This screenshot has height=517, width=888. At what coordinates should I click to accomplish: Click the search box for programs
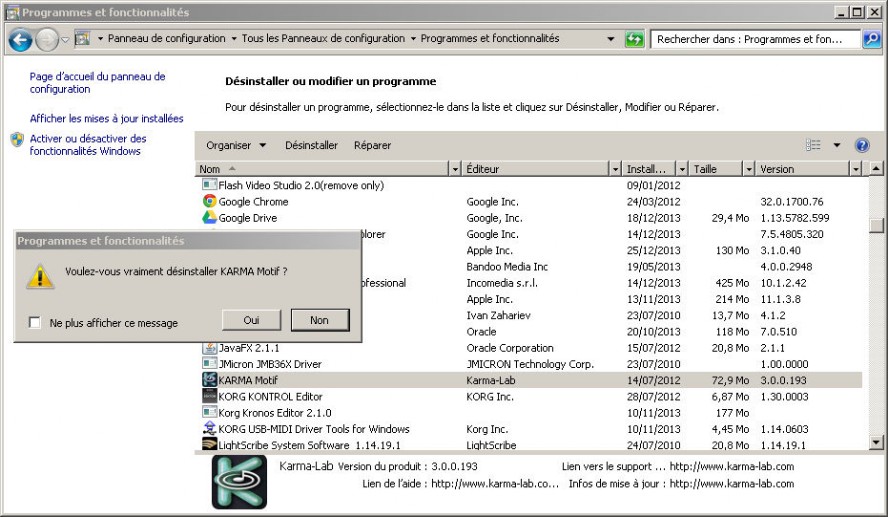756,39
